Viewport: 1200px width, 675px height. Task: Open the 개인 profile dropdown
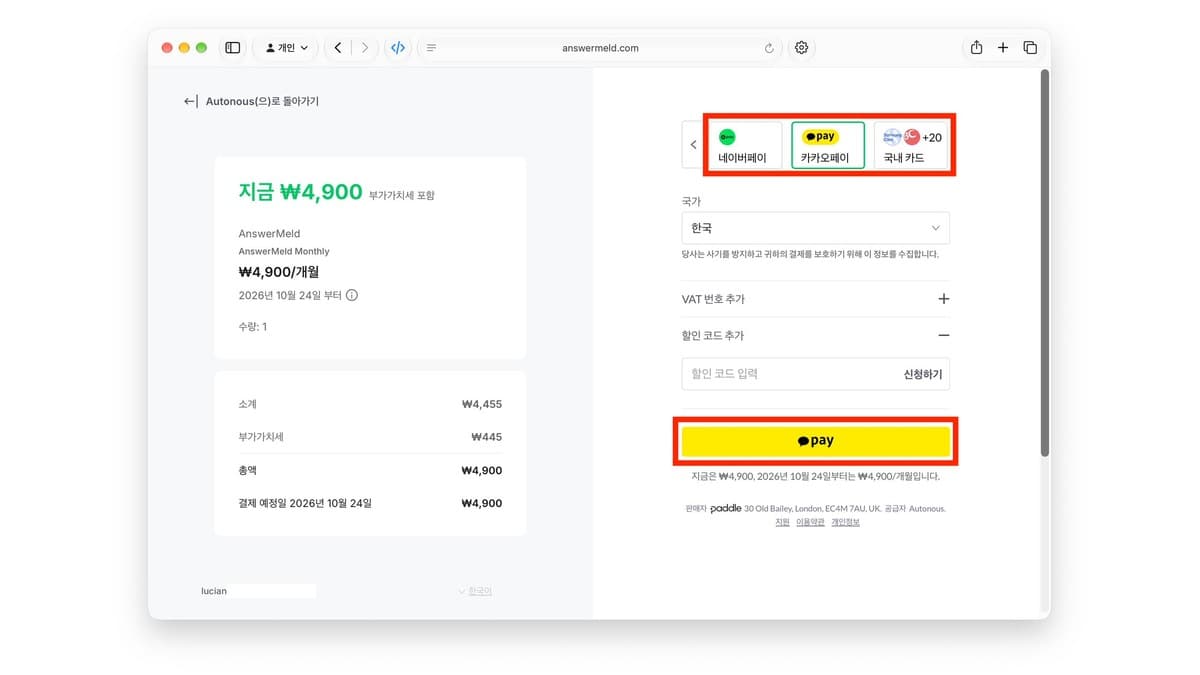[287, 47]
